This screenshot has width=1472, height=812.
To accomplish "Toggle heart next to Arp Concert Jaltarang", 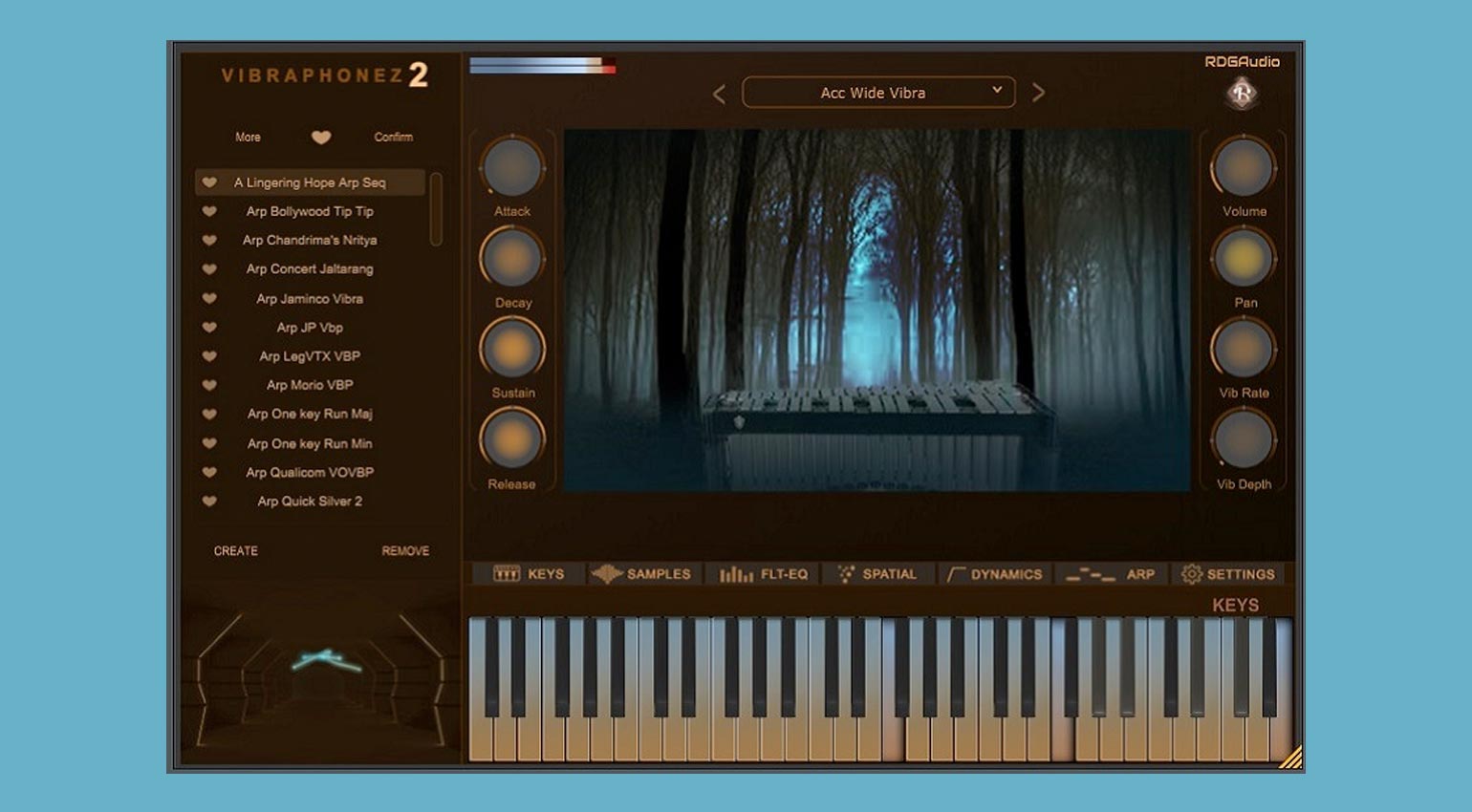I will pyautogui.click(x=209, y=269).
